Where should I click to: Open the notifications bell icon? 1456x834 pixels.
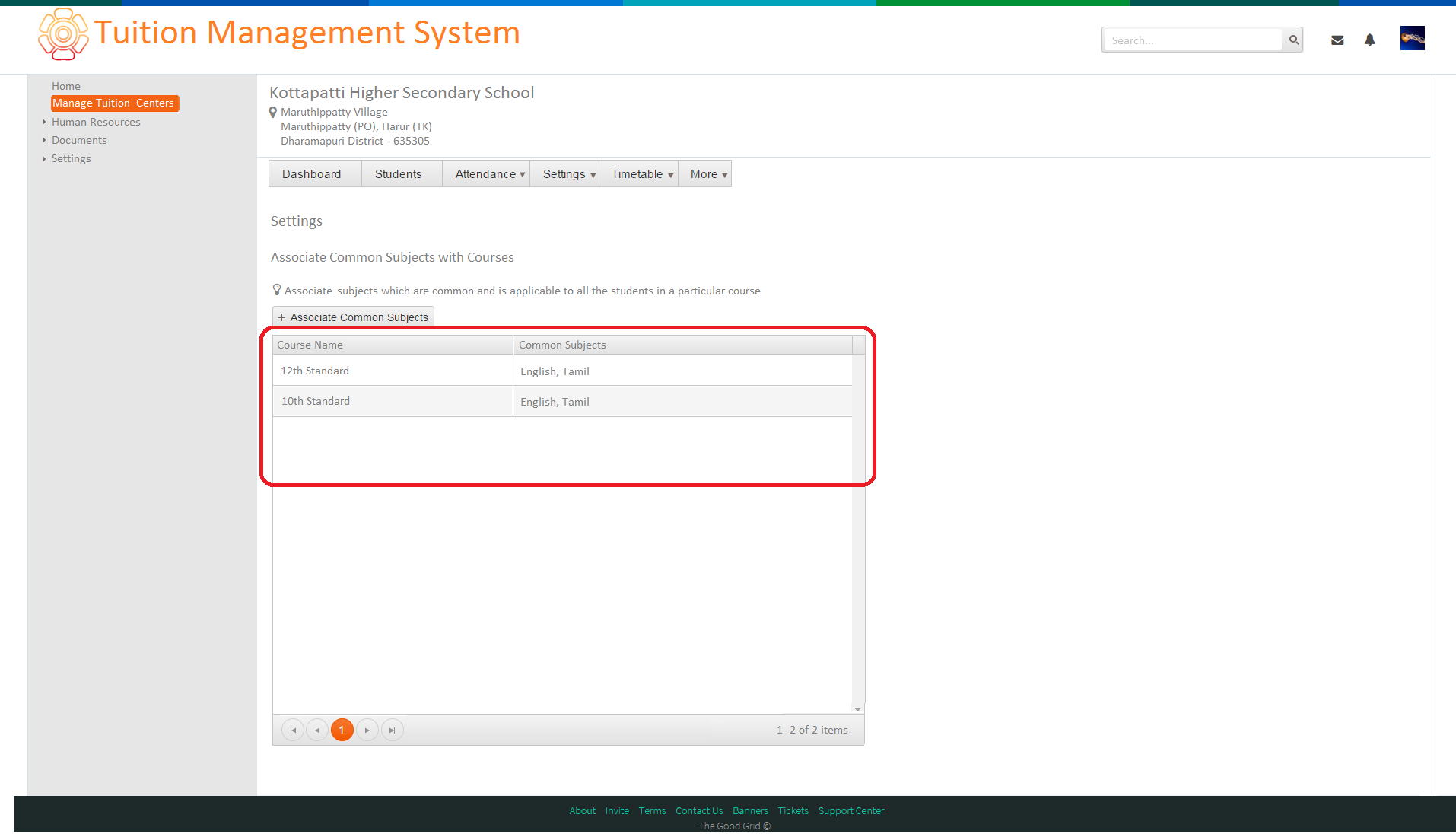[1370, 40]
